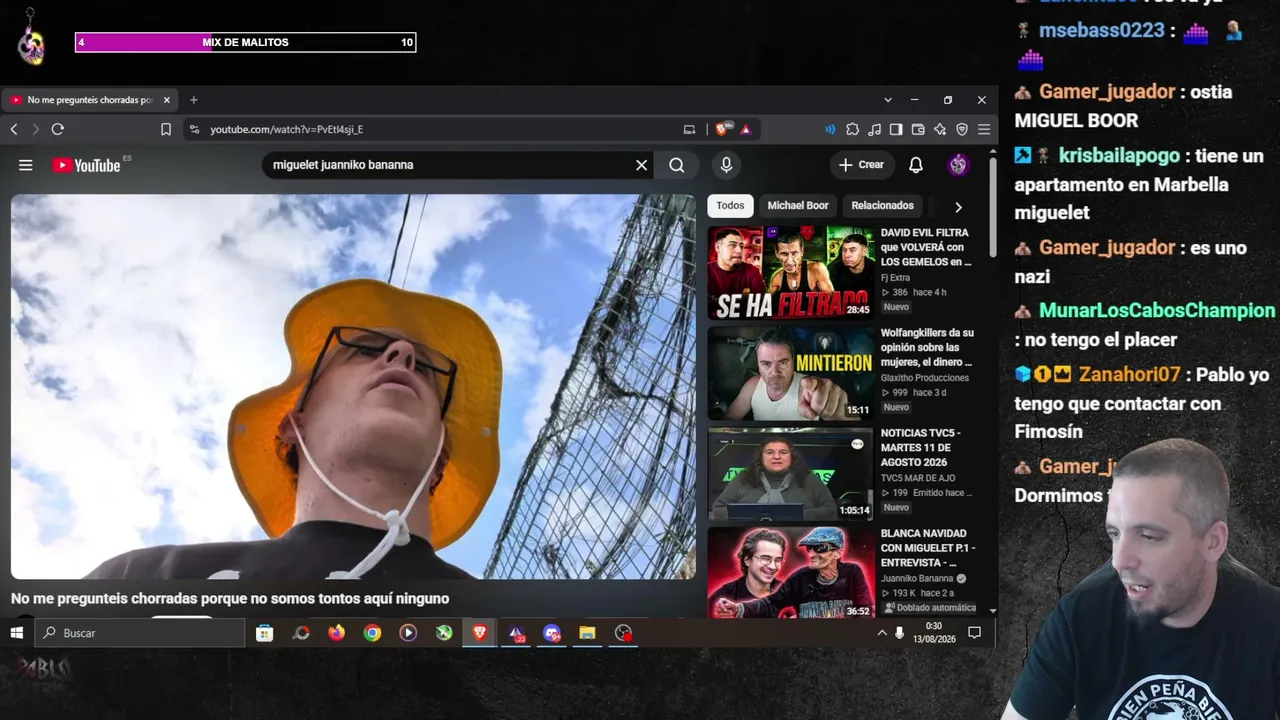
Task: Start a voice search with the microphone
Action: click(x=726, y=165)
